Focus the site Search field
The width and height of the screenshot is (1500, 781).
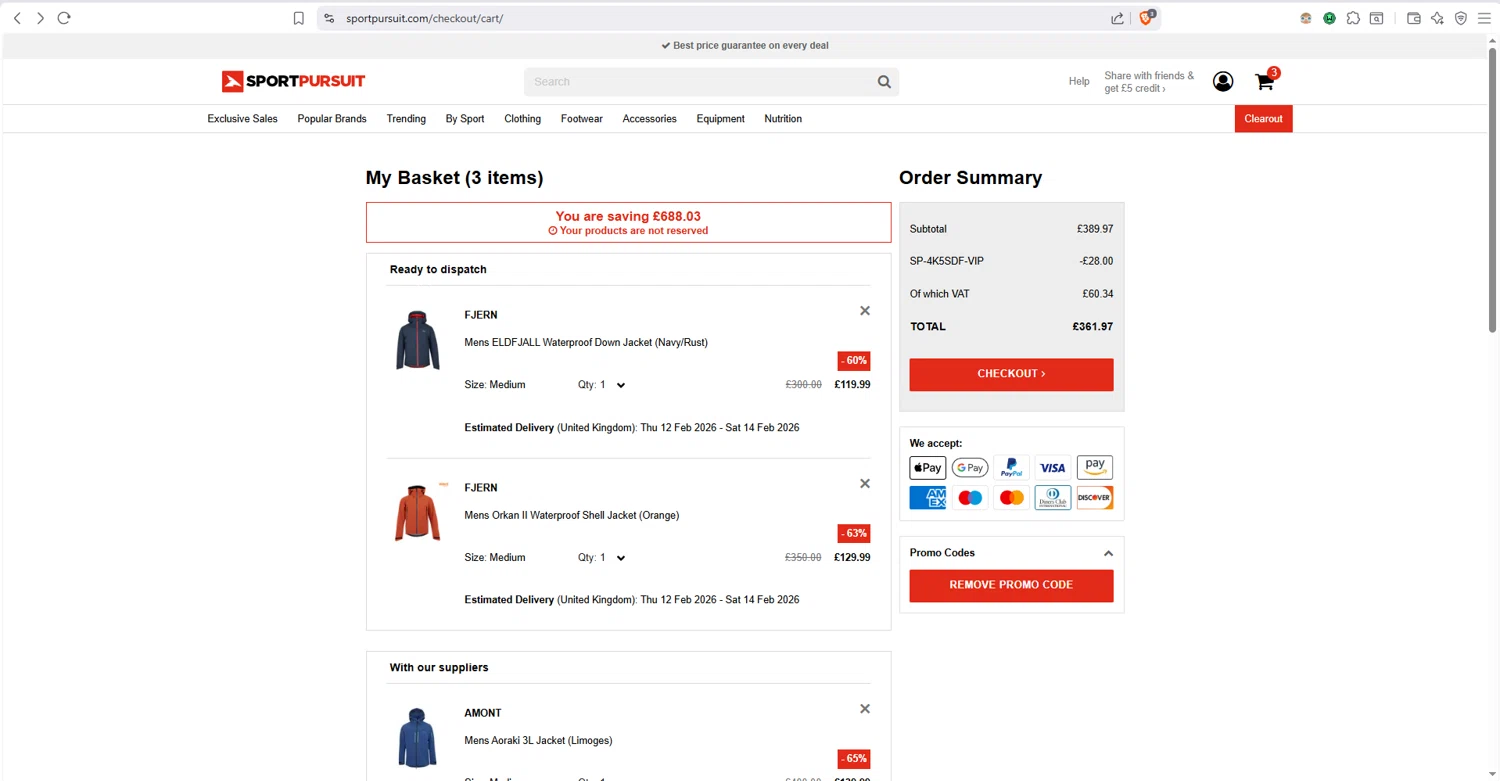coord(700,82)
